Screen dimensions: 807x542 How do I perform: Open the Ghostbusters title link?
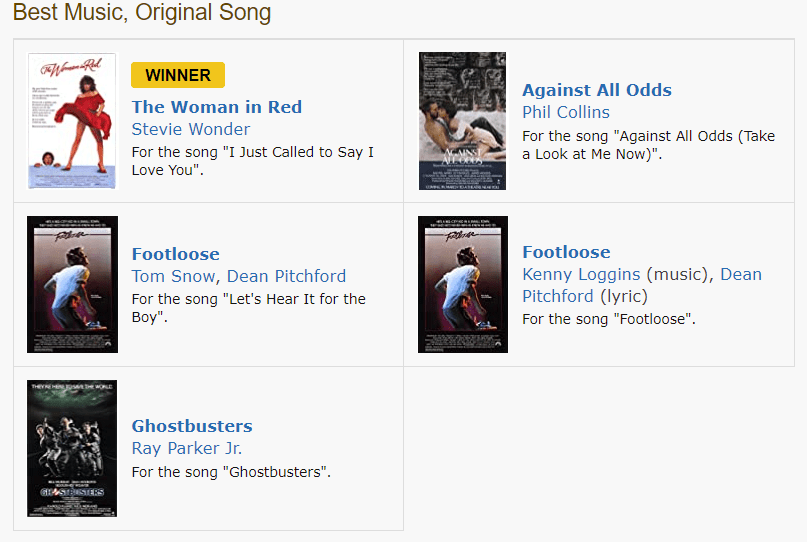tap(192, 426)
